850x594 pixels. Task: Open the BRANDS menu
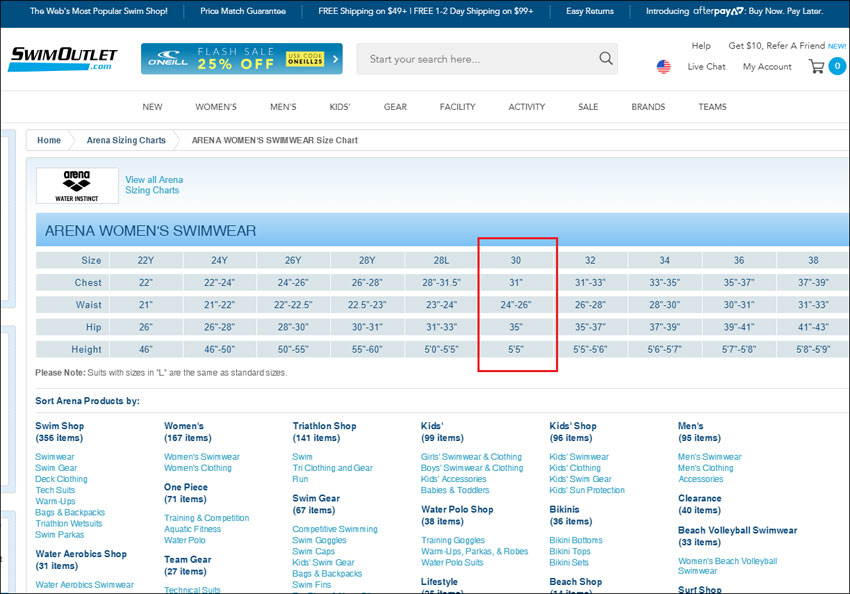click(648, 107)
